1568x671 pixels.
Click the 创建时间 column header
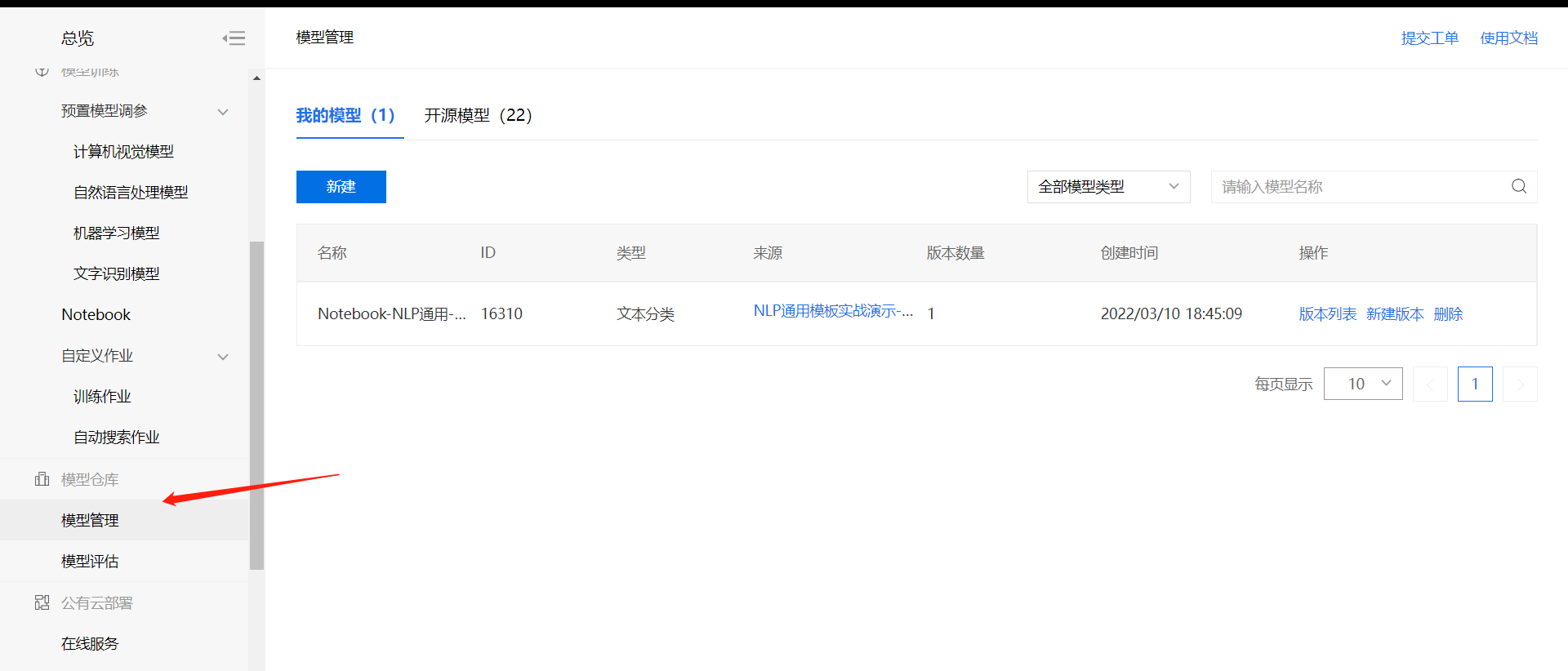[1129, 253]
